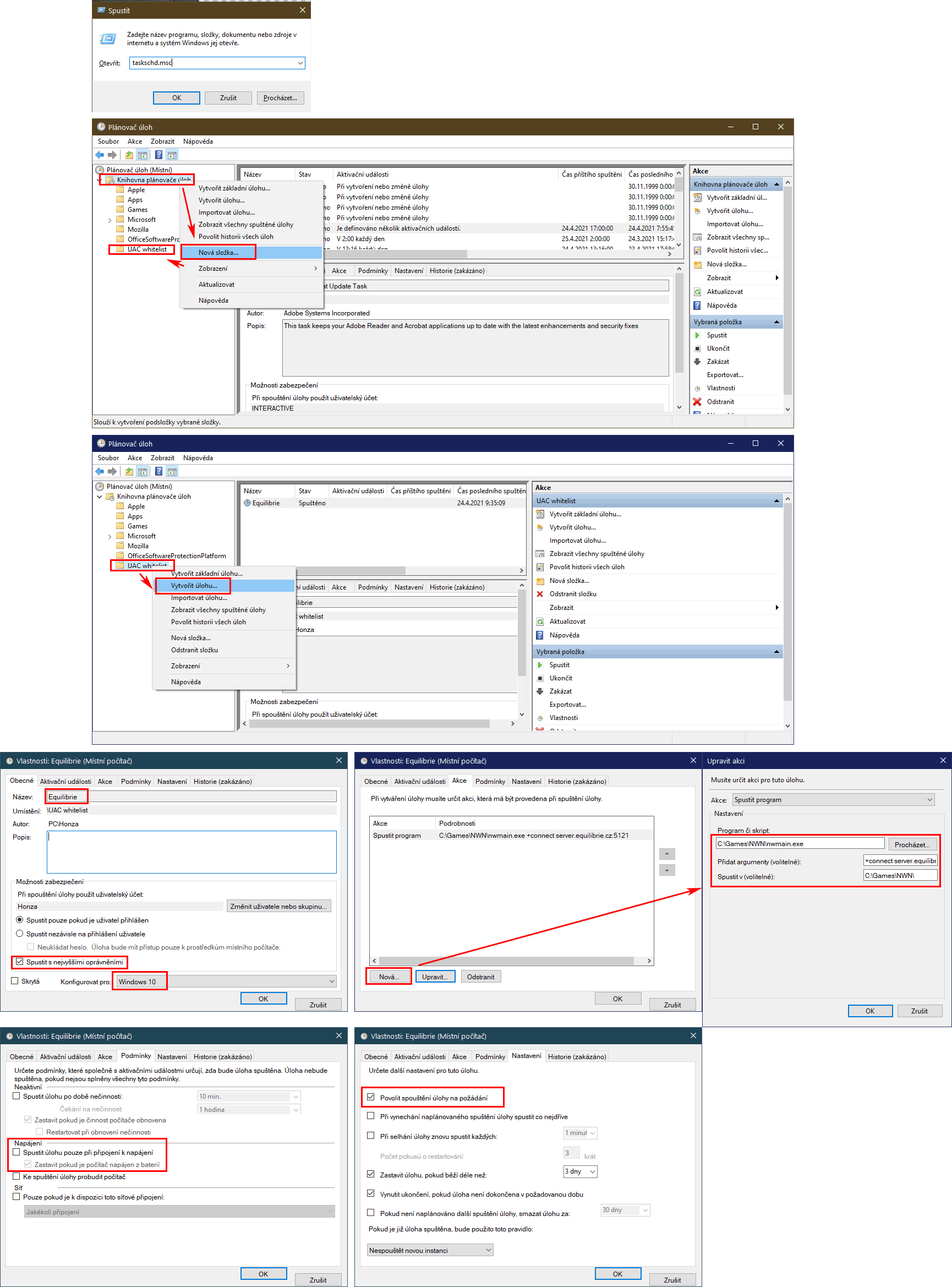
Task: Click 'Procházet...' in the Spustit dialog
Action: (x=280, y=98)
